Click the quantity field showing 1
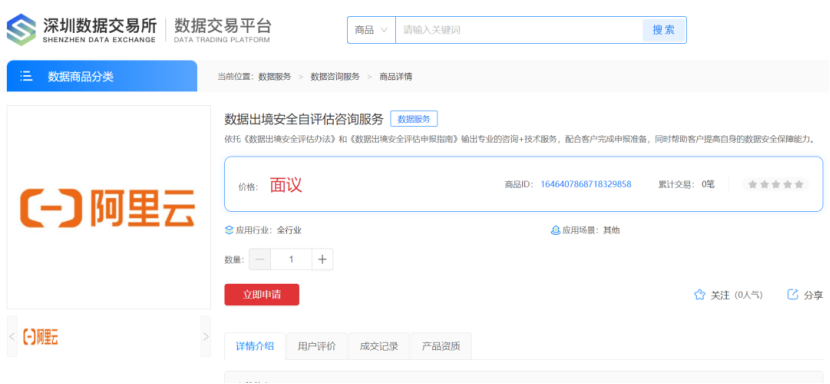The height and width of the screenshot is (384, 830). 291,260
